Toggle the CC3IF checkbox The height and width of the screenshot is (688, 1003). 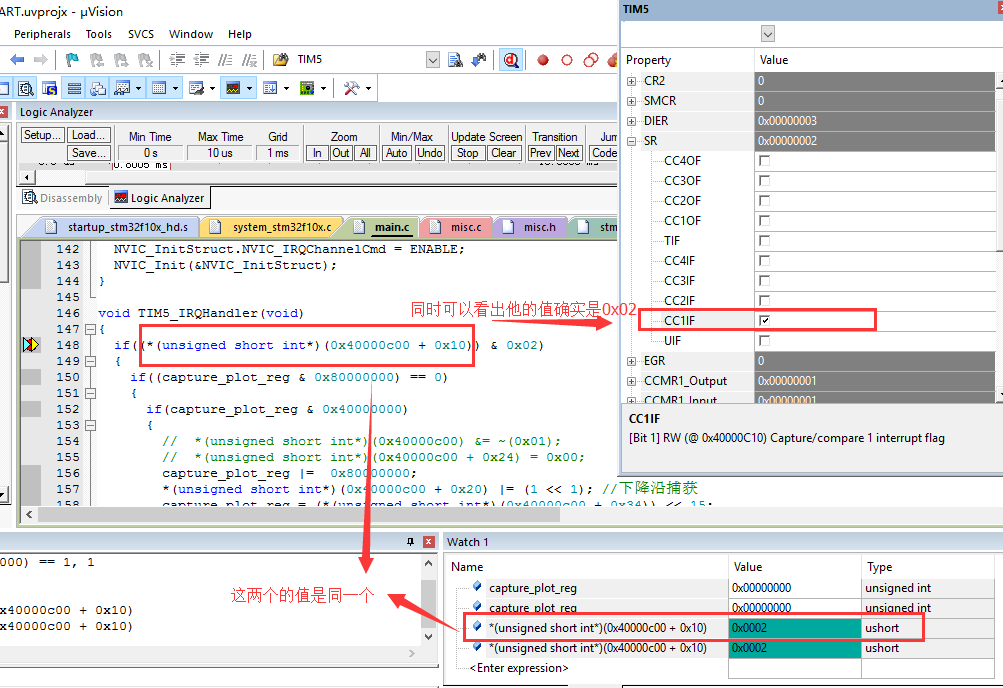click(764, 280)
